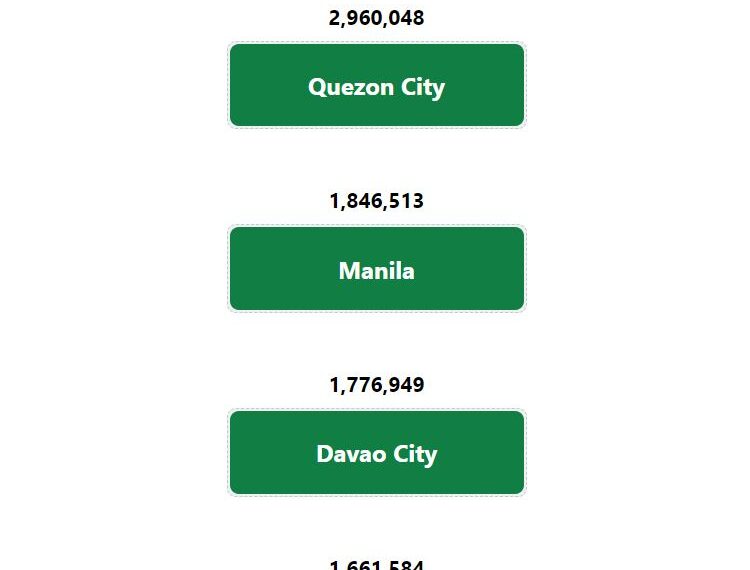Open the city with population 1,776,949
The image size is (750, 570).
377,452
